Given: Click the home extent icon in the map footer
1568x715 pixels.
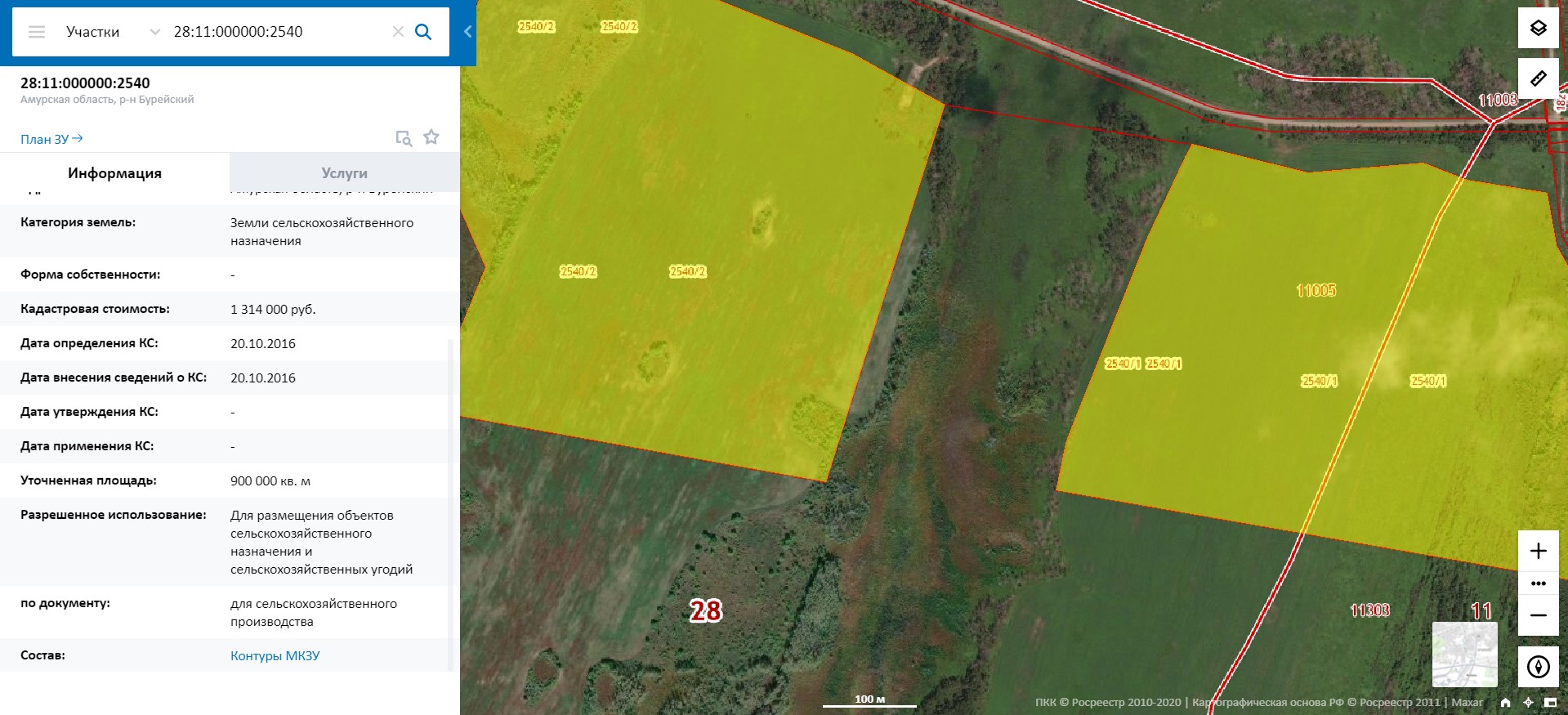Looking at the screenshot, I should tap(1505, 702).
